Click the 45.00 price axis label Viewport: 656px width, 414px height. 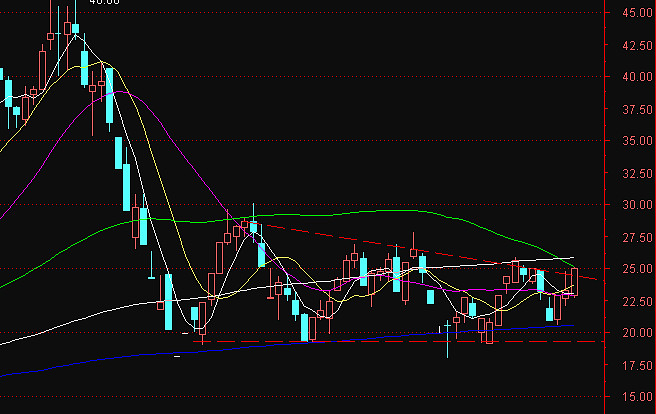click(632, 13)
